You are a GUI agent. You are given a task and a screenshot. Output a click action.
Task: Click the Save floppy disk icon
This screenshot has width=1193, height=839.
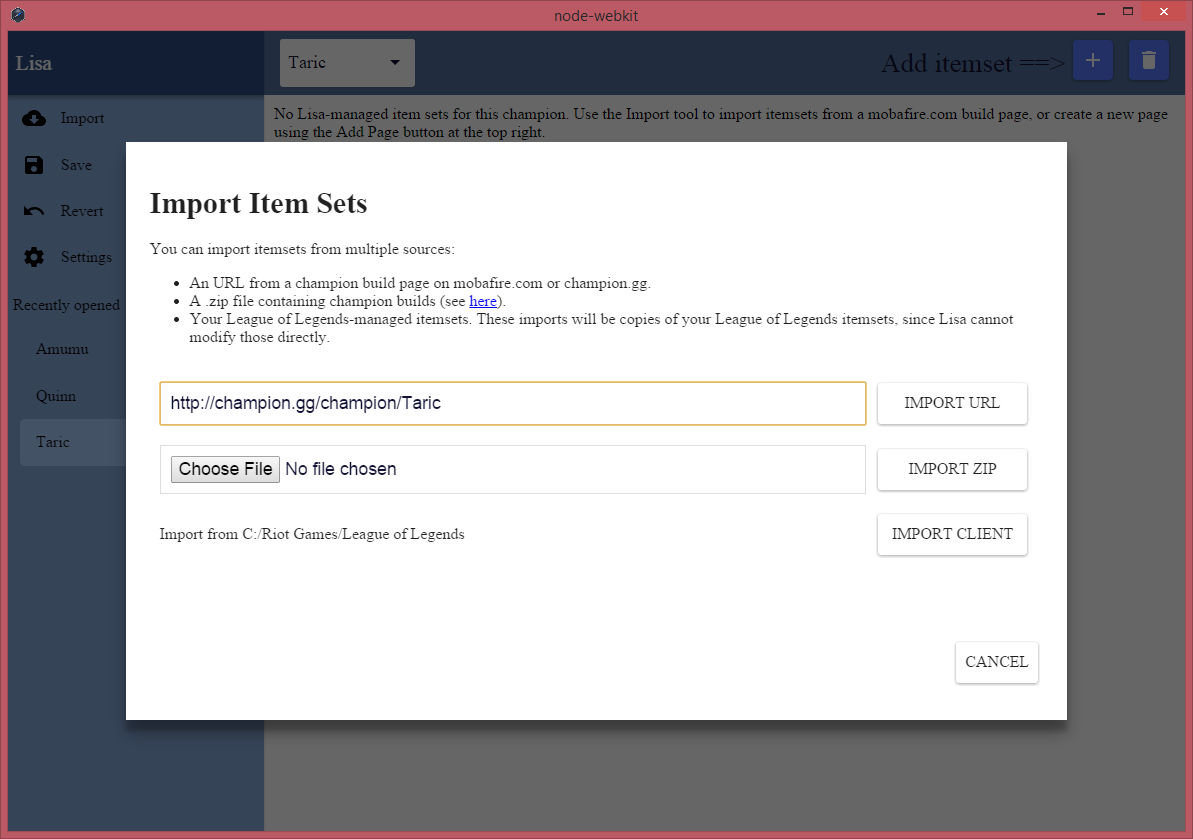click(x=33, y=165)
